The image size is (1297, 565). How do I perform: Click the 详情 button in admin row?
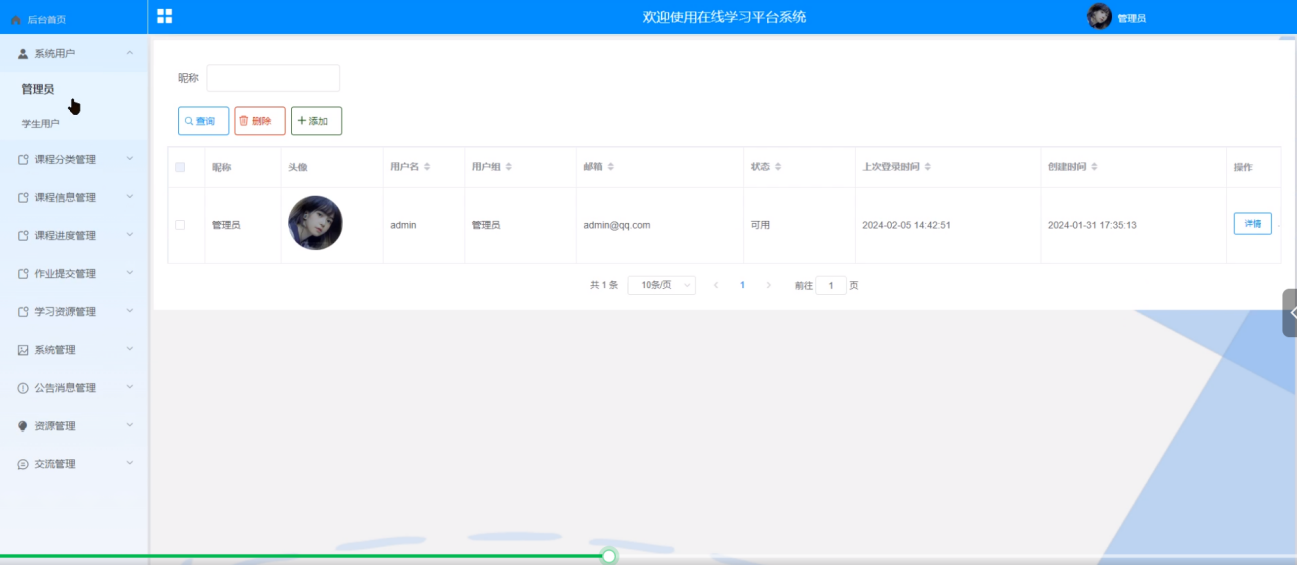tap(1252, 224)
